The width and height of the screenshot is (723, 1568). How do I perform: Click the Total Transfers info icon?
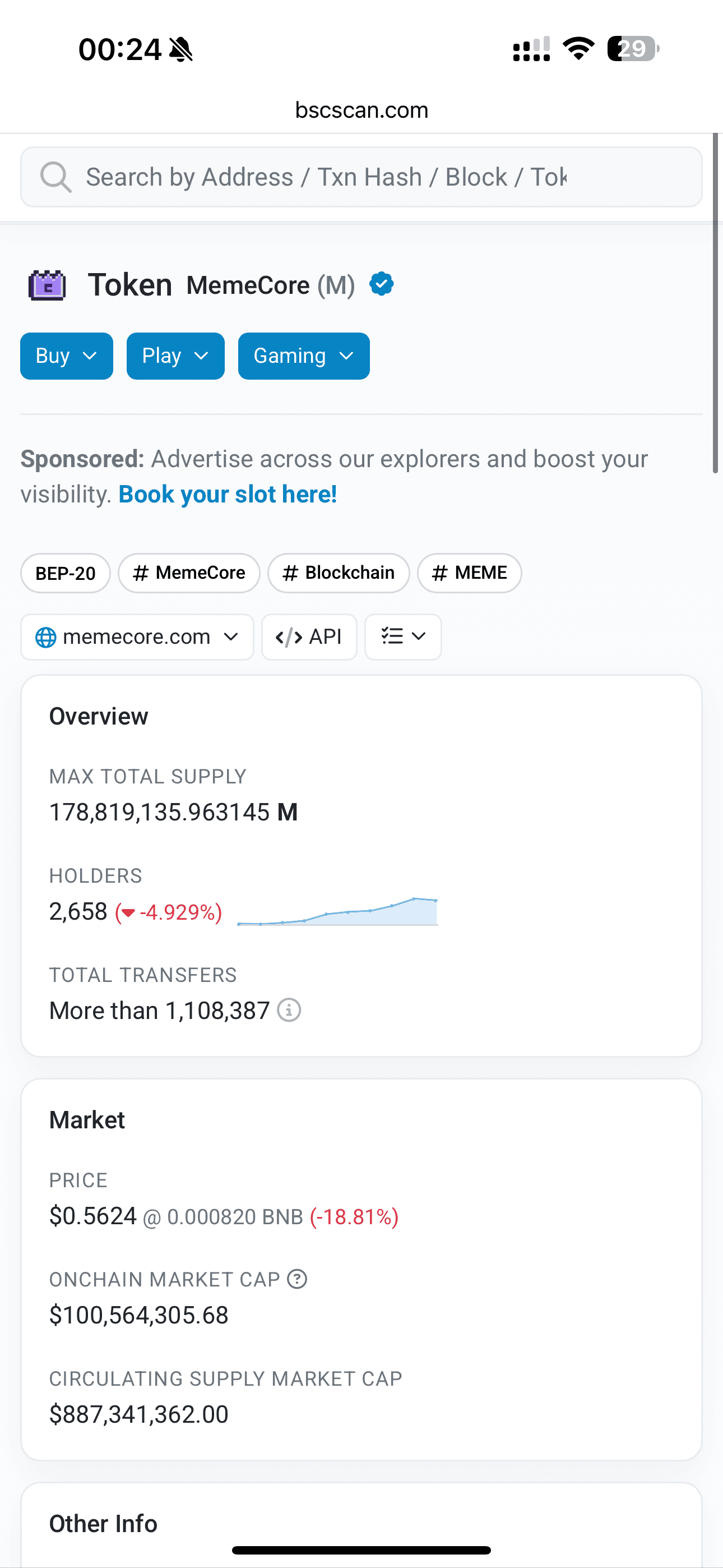pos(289,1011)
